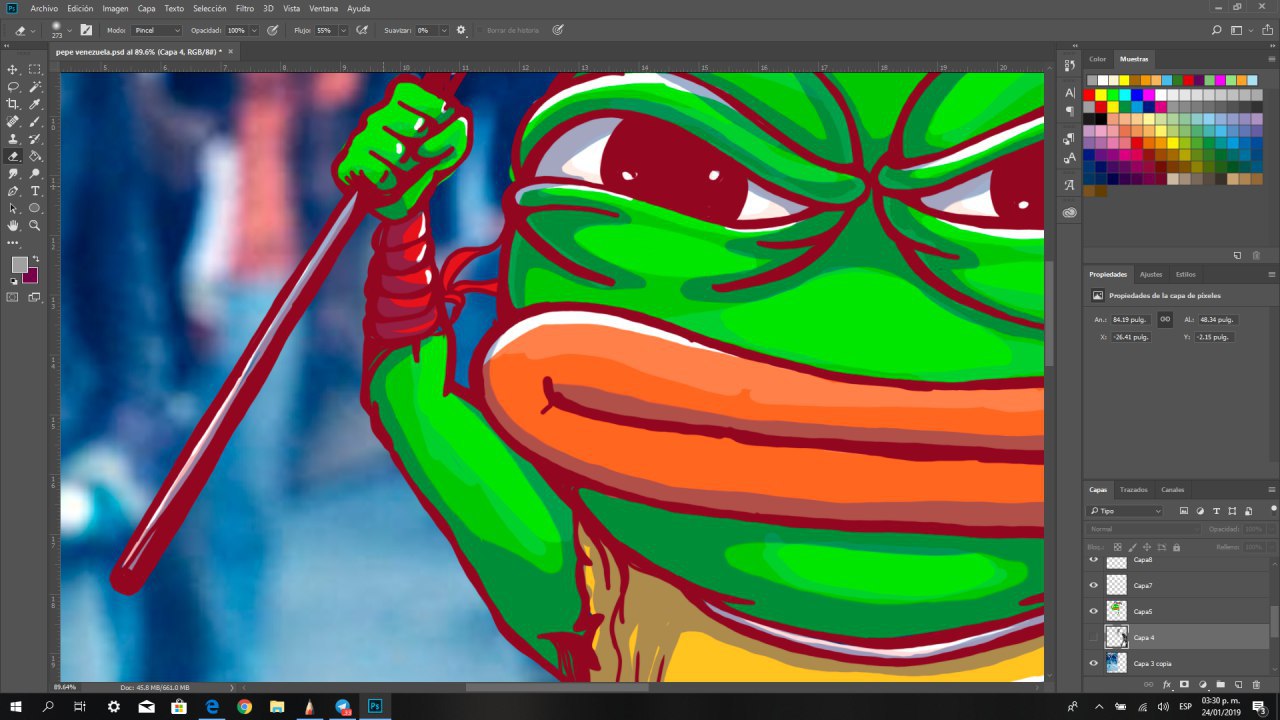Hide the Capa5 layer
This screenshot has height=720, width=1280.
pos(1093,611)
